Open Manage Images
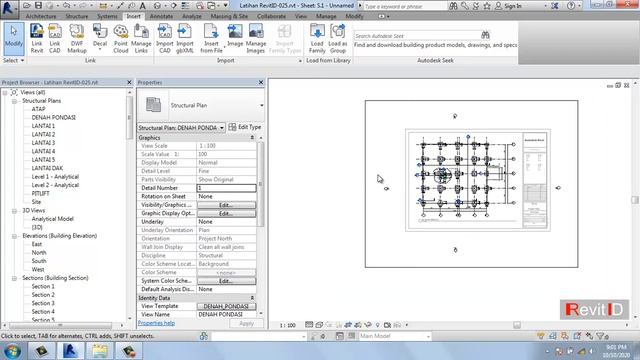Viewport: 640px width, 360px height. pos(256,39)
